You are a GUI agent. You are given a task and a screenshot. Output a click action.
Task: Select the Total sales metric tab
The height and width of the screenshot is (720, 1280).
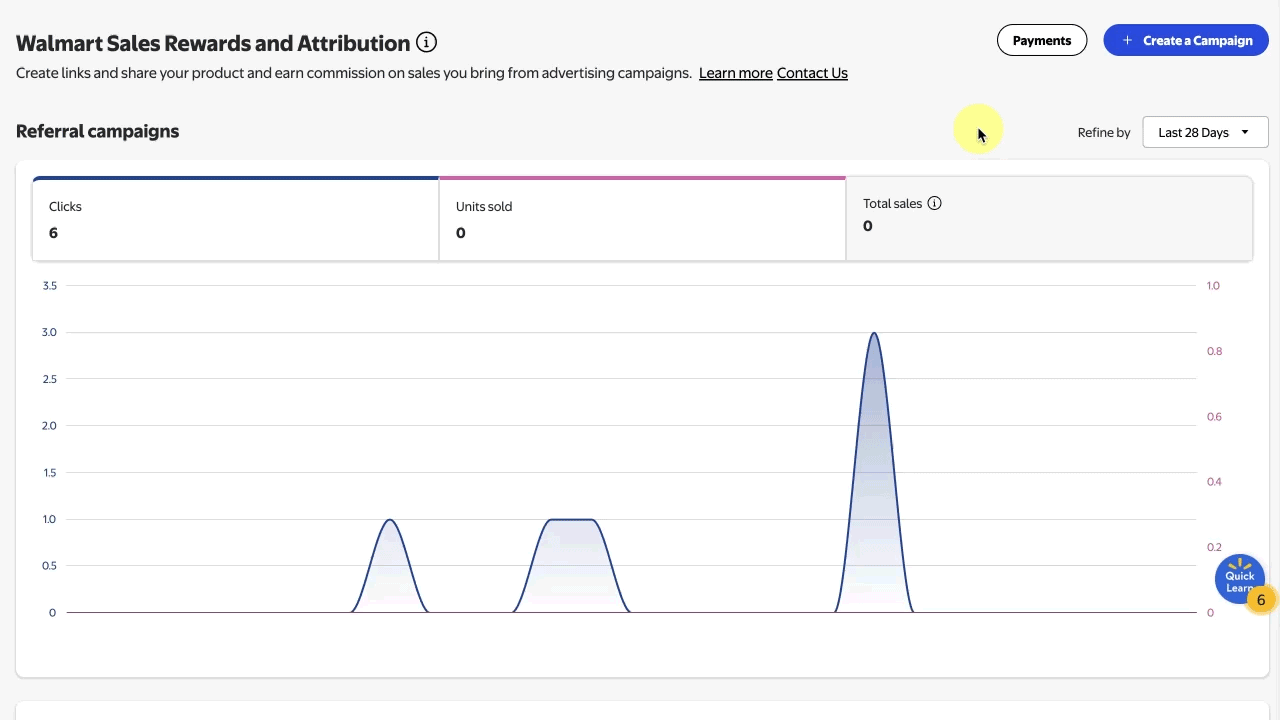coord(1049,219)
